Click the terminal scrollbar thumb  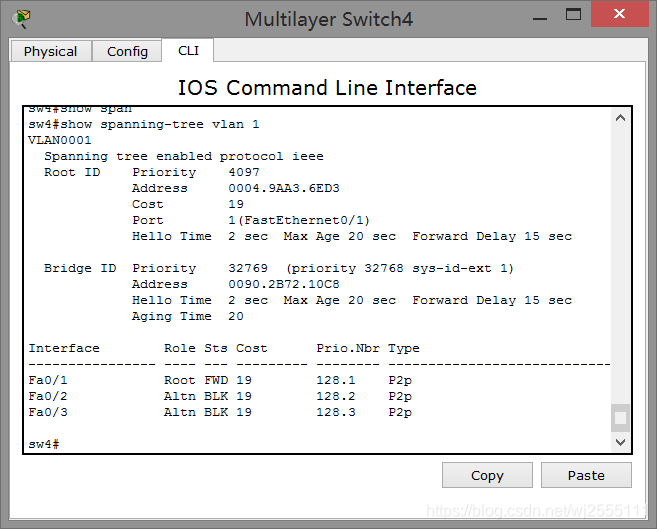pos(621,418)
